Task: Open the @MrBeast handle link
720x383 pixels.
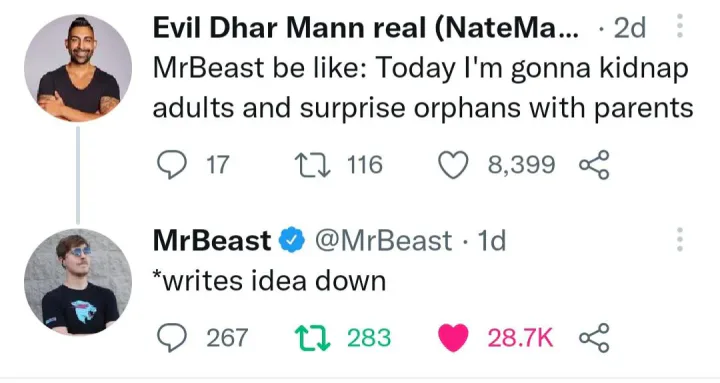Action: 383,241
